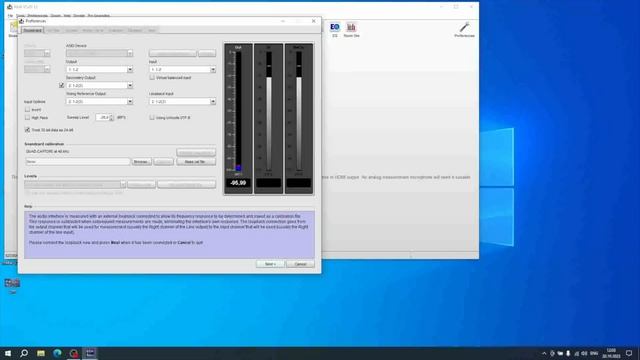Screen dimensions: 640x360
Task: Open Room Sim in REW toolbar
Action: coord(351,29)
